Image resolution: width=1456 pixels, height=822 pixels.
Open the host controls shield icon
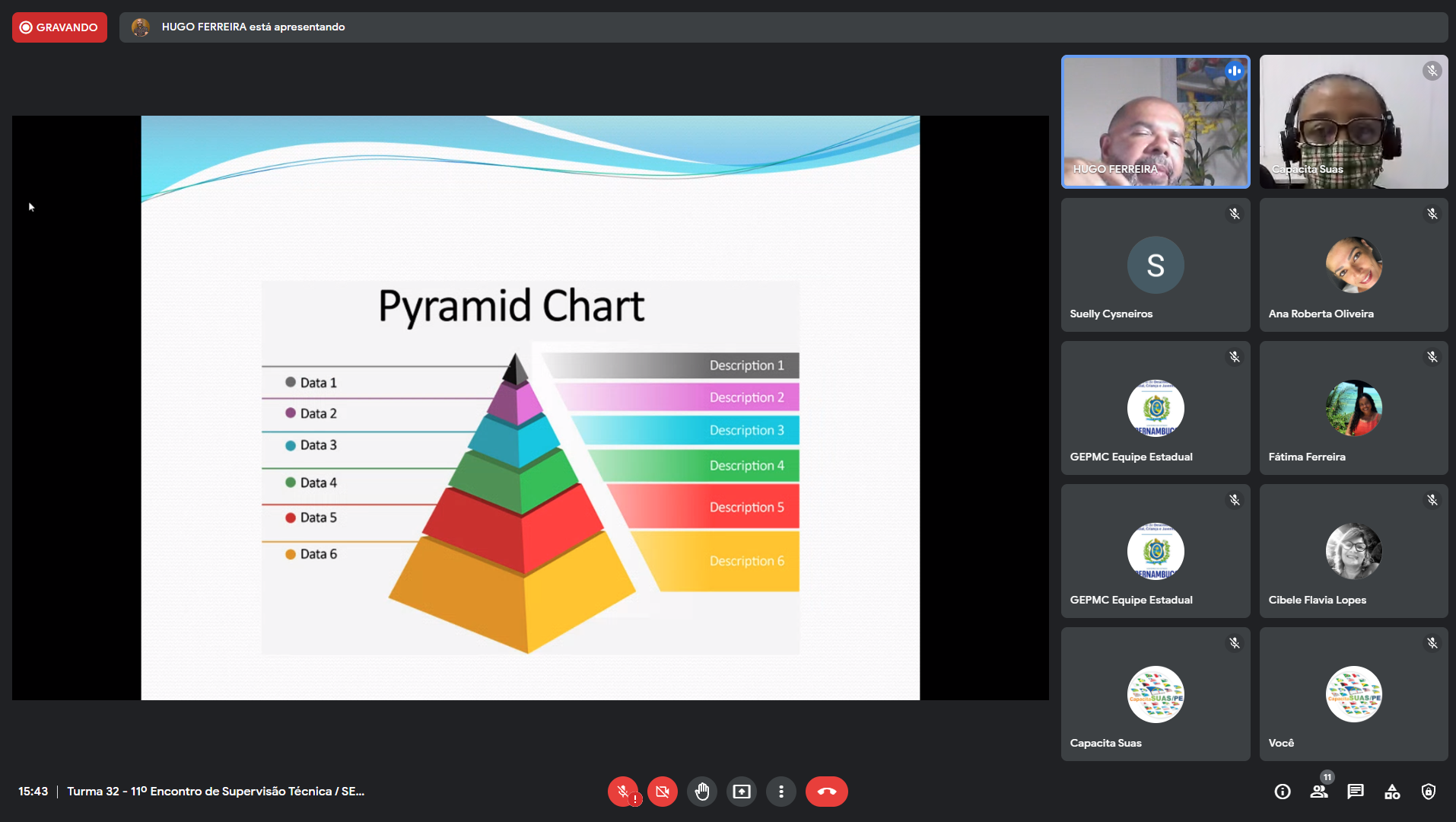point(1429,792)
